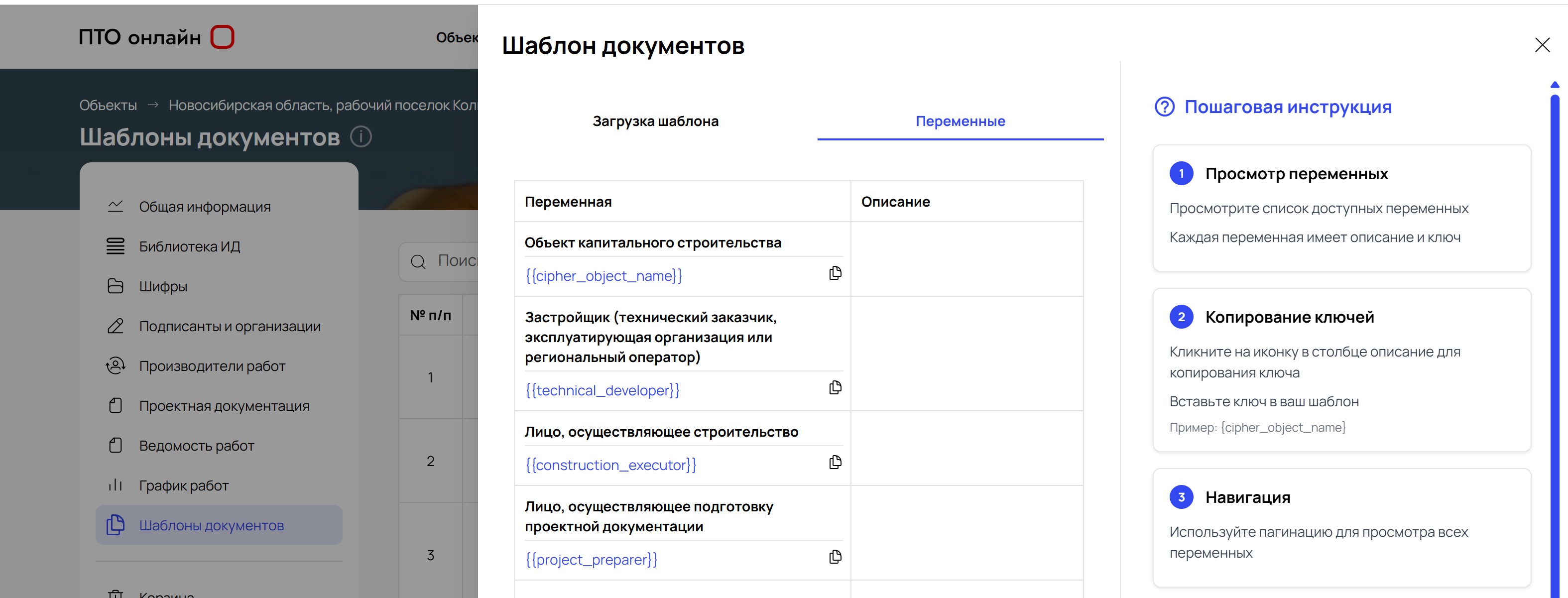This screenshot has height=598, width=1568.
Task: Click the Переменная column header
Action: (568, 202)
